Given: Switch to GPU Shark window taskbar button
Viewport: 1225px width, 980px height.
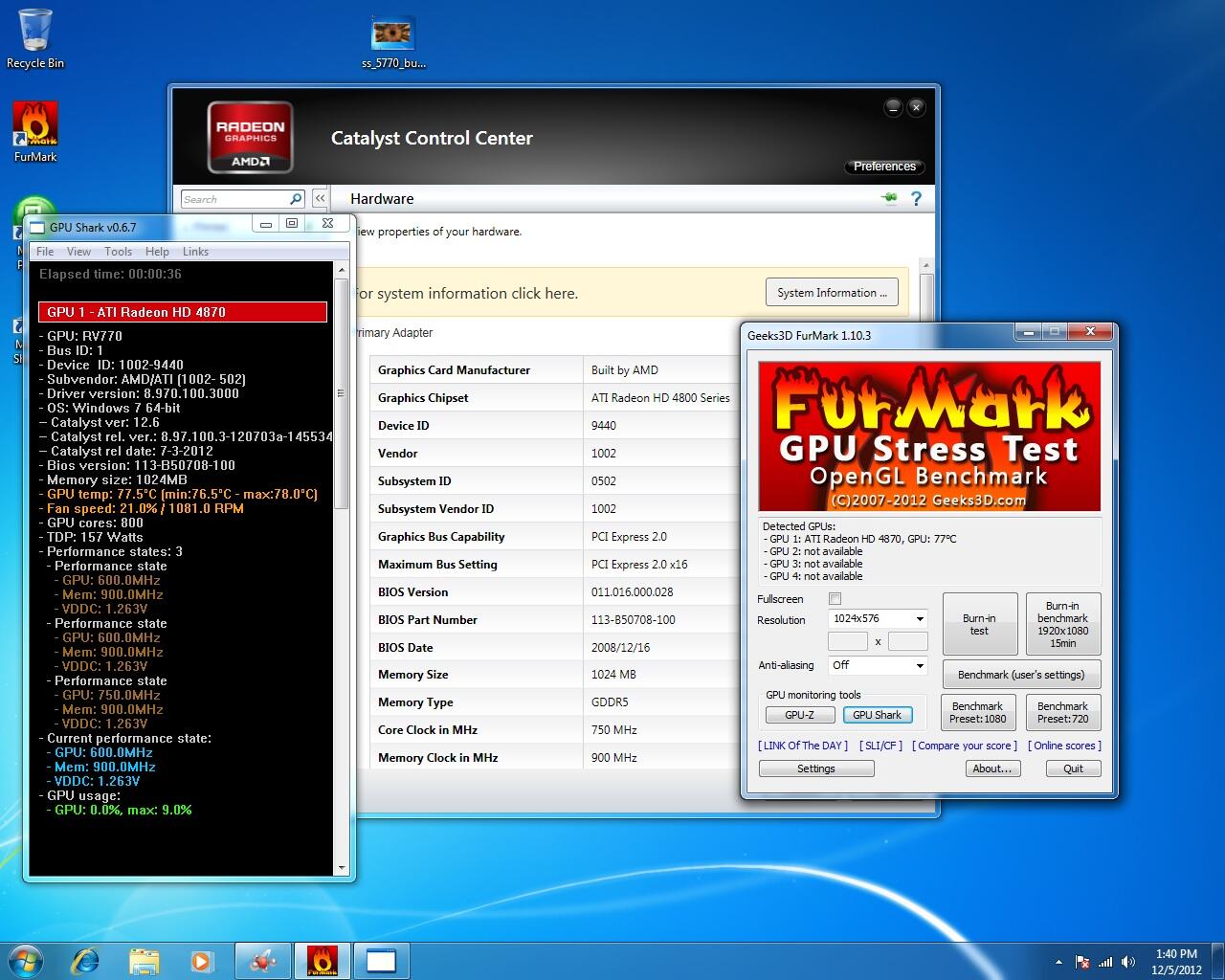Looking at the screenshot, I should pyautogui.click(x=381, y=960).
